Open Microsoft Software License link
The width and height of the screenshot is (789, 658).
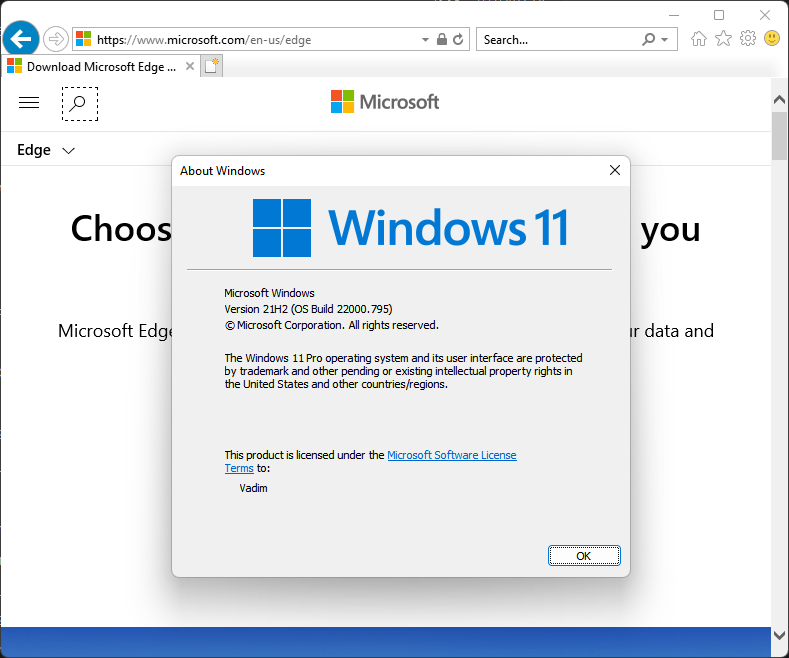451,455
